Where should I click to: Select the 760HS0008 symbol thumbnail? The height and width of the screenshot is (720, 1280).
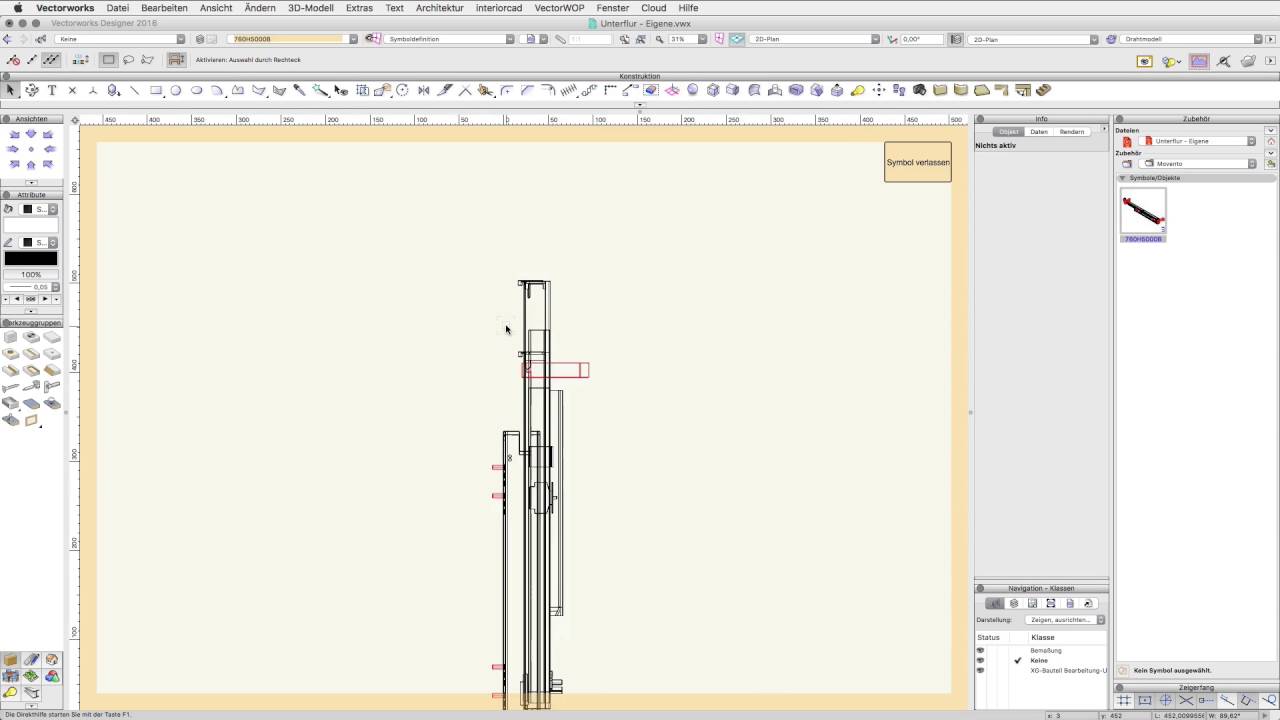point(1143,211)
